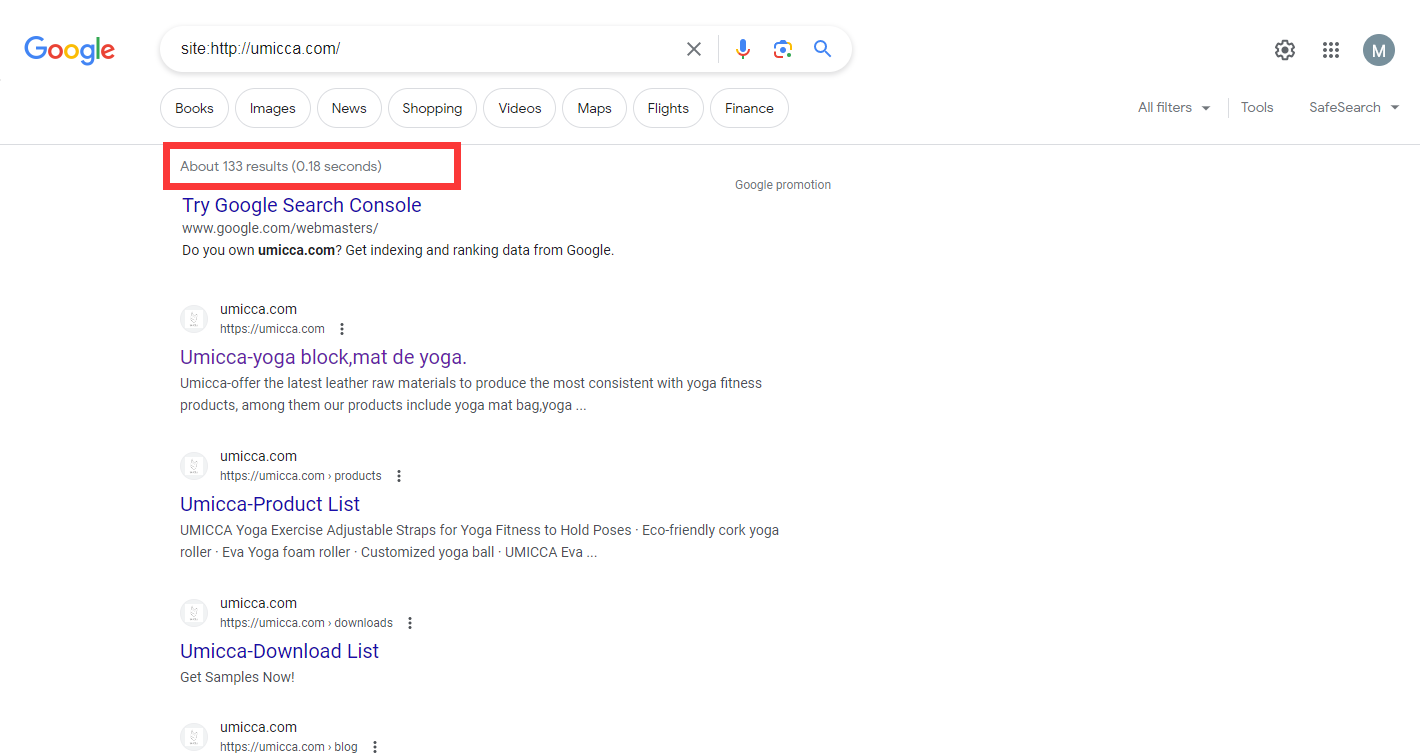1420x755 pixels.
Task: Click the blue magnifier search button
Action: pos(822,49)
